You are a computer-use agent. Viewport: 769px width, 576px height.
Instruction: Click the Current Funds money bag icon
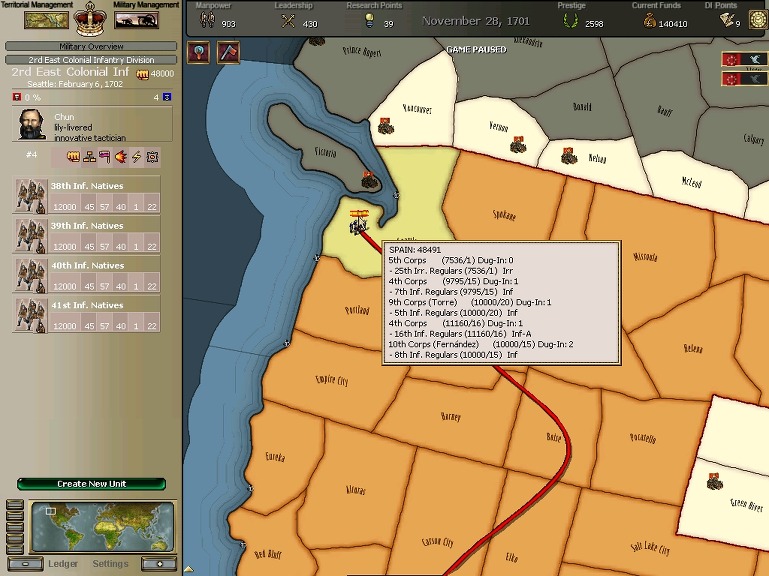[x=649, y=21]
